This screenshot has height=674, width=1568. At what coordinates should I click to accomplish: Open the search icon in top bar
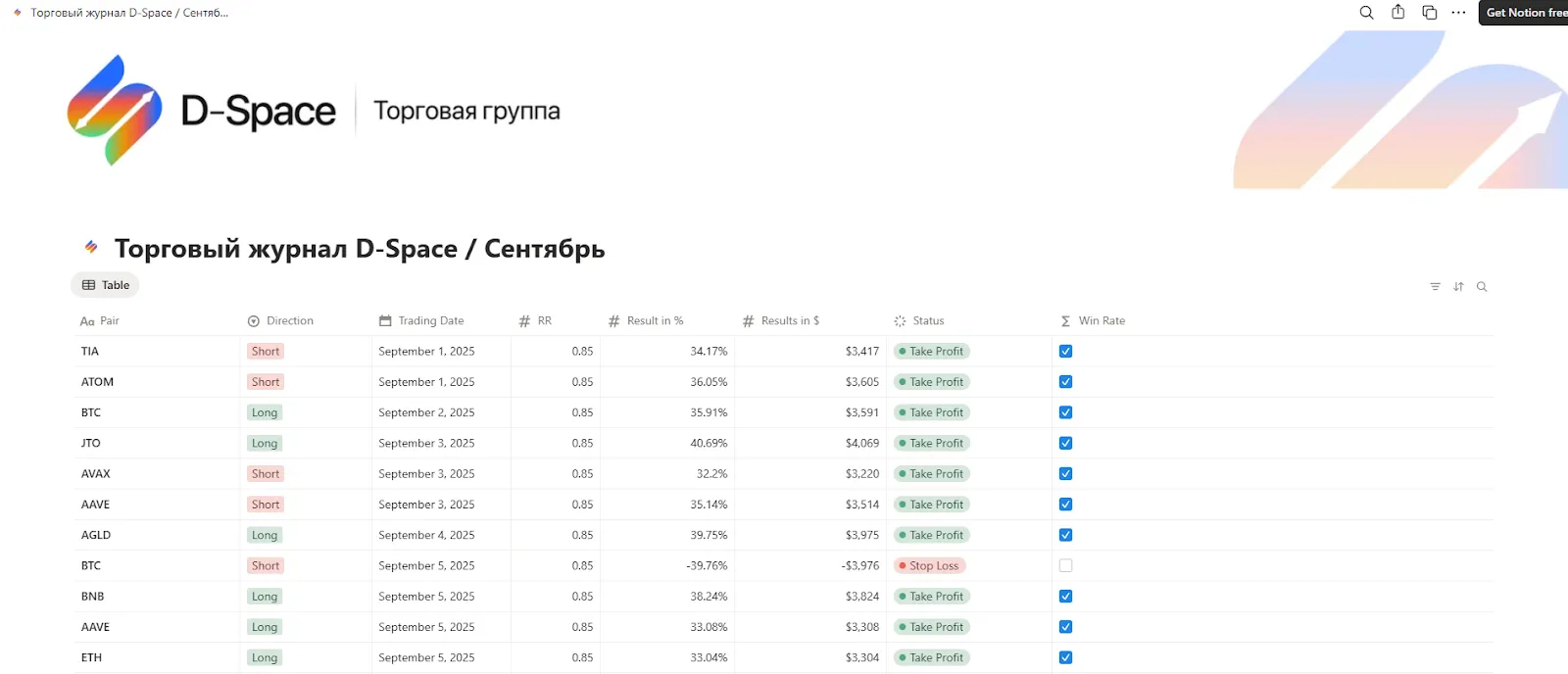coord(1366,13)
